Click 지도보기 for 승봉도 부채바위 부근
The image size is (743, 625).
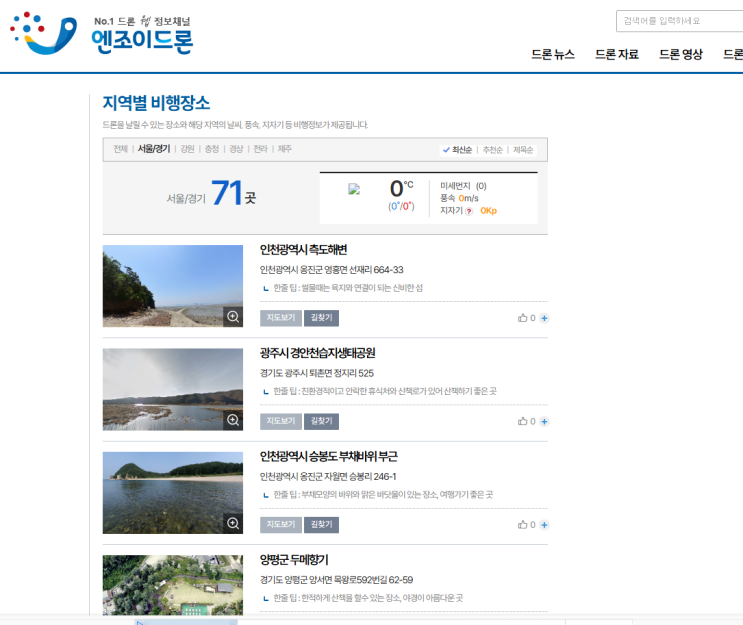(x=281, y=524)
